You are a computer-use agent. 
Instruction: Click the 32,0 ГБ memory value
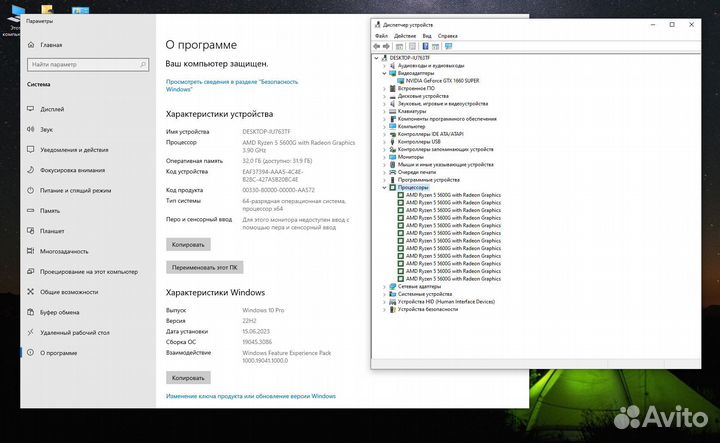pos(277,161)
